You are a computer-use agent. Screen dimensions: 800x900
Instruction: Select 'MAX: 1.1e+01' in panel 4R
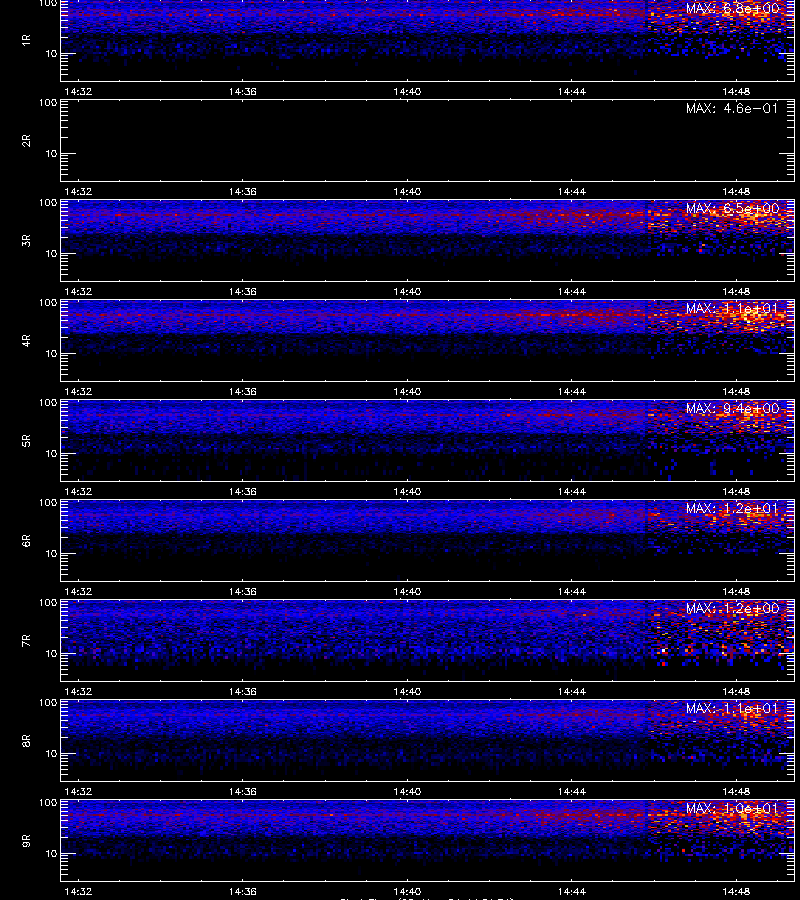pos(732,308)
